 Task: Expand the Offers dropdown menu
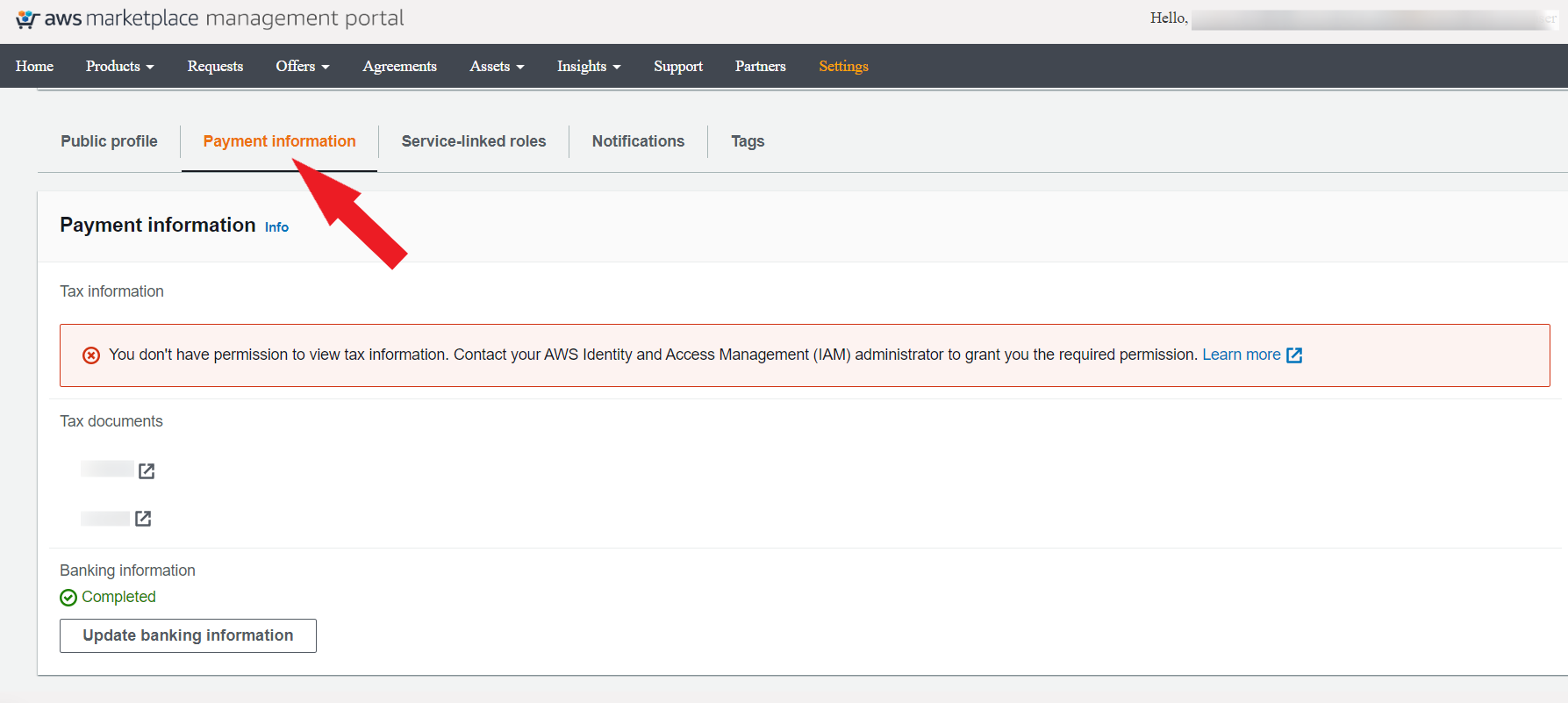[303, 66]
